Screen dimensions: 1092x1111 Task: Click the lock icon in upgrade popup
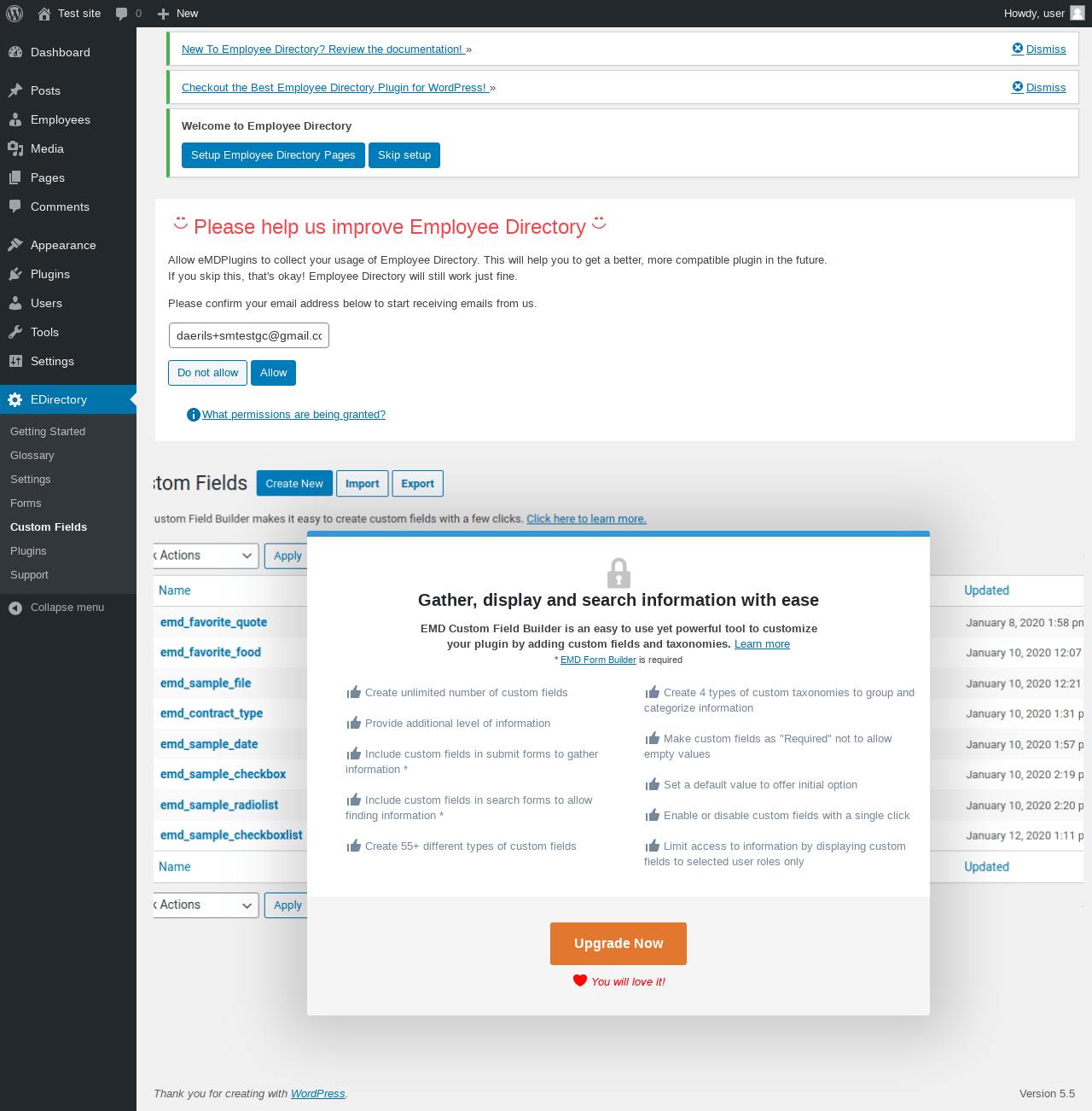(619, 573)
